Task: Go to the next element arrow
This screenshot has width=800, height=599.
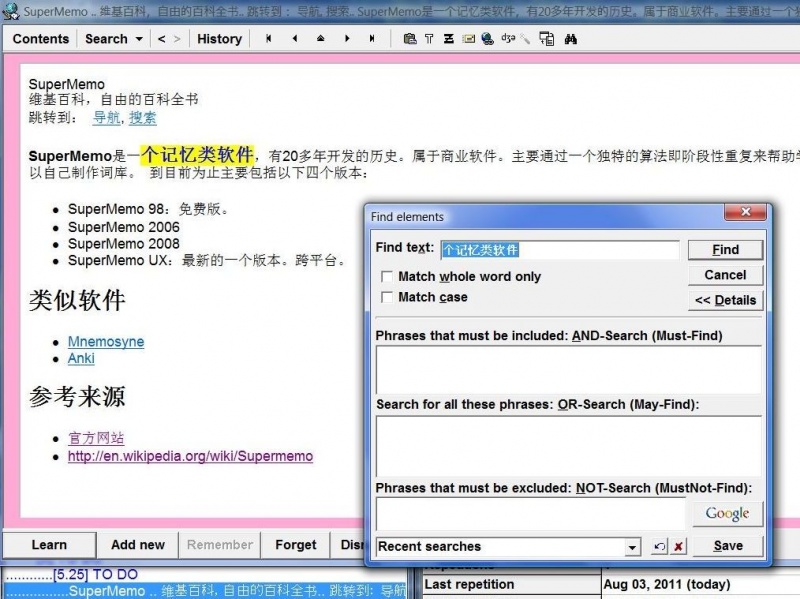Action: [x=347, y=39]
